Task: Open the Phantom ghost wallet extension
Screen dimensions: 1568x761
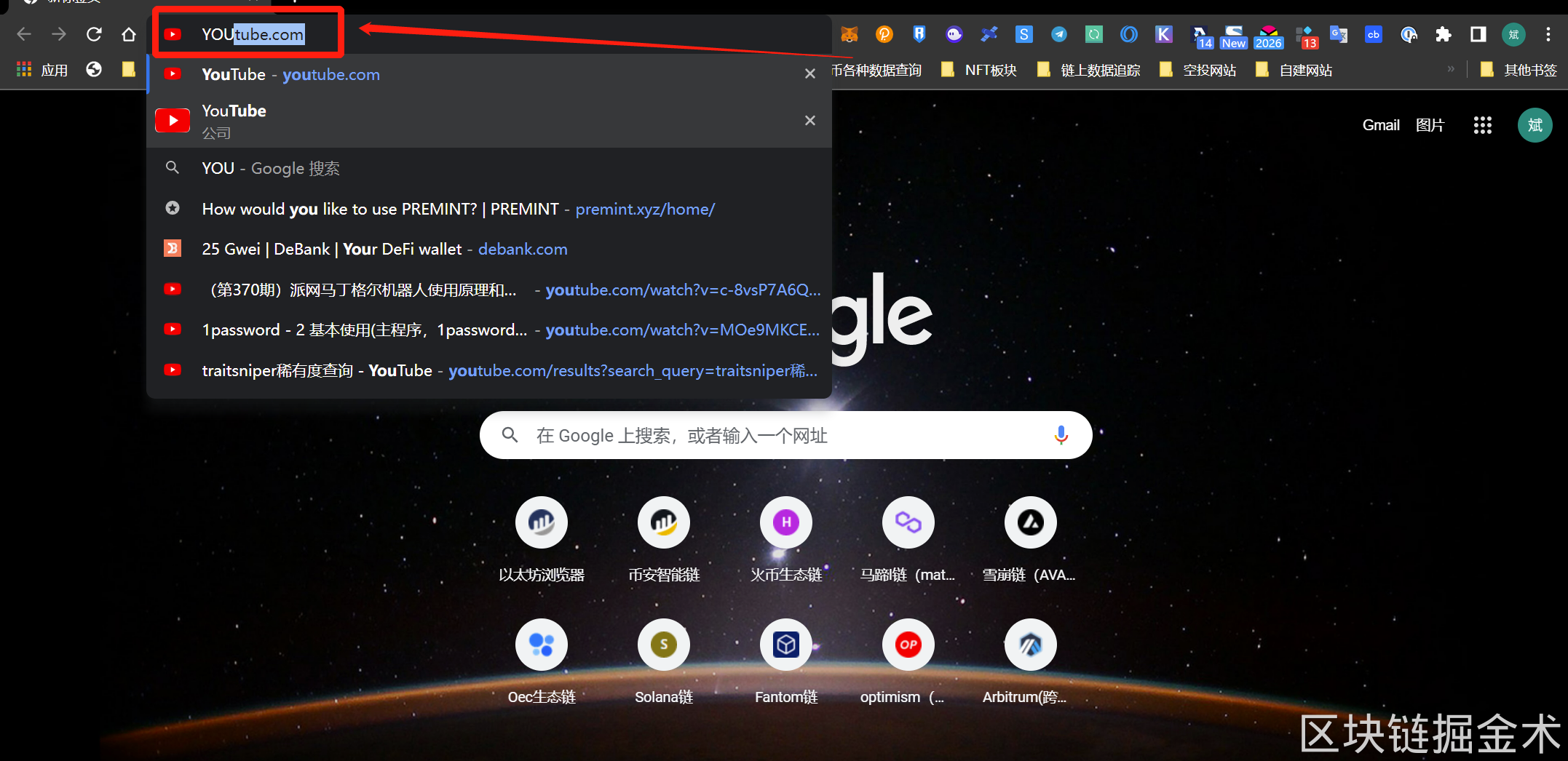Action: click(954, 34)
